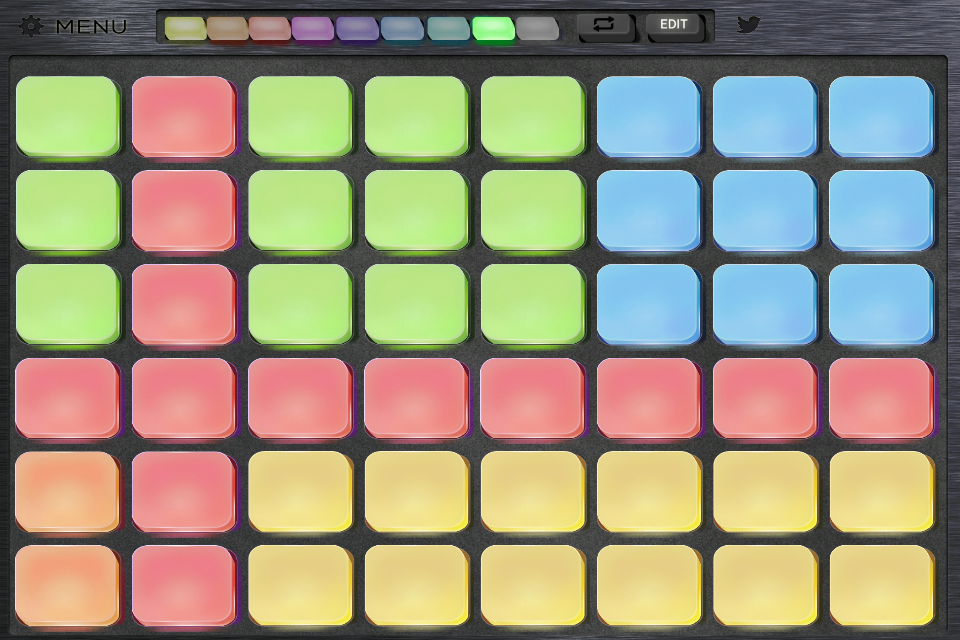Select the orange bank swatch in top bar

pyautogui.click(x=228, y=29)
